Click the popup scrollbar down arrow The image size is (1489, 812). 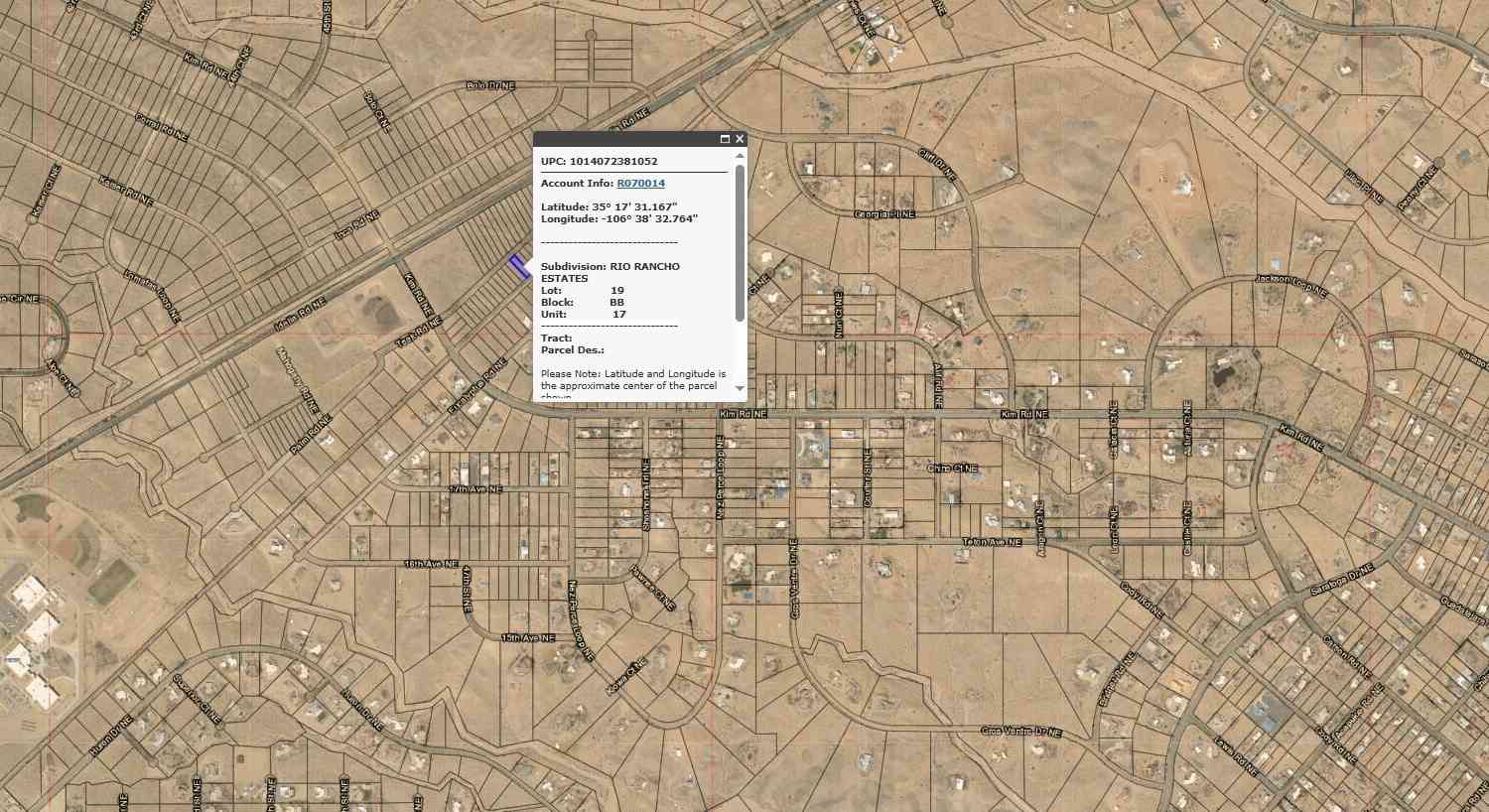740,388
